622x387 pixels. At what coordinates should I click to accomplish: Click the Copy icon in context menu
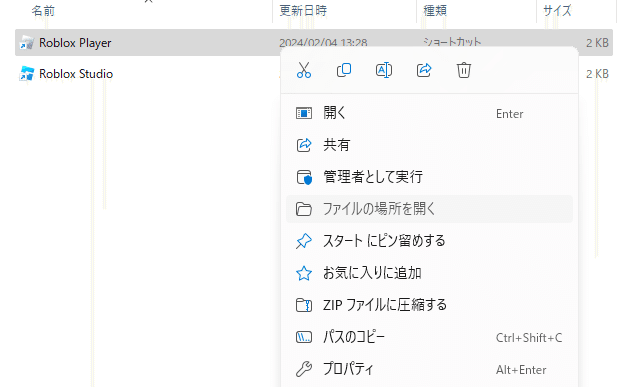point(344,70)
